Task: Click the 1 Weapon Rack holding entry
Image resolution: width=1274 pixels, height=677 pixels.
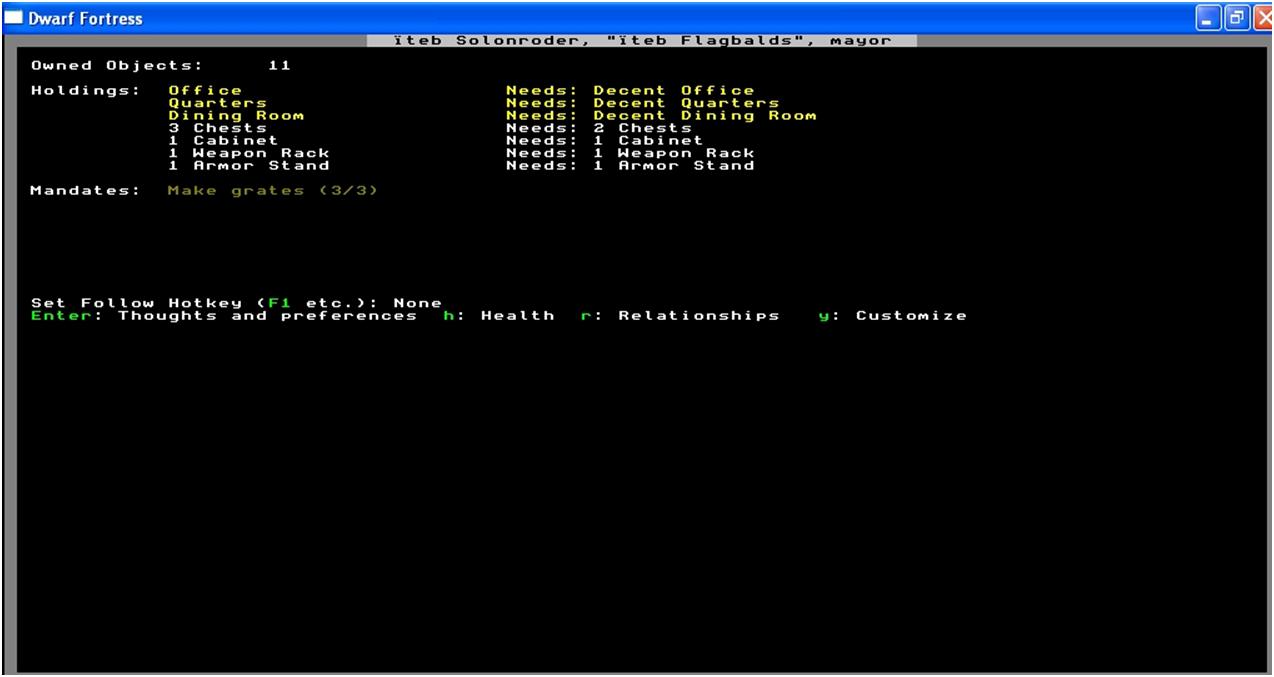Action: pyautogui.click(x=248, y=153)
